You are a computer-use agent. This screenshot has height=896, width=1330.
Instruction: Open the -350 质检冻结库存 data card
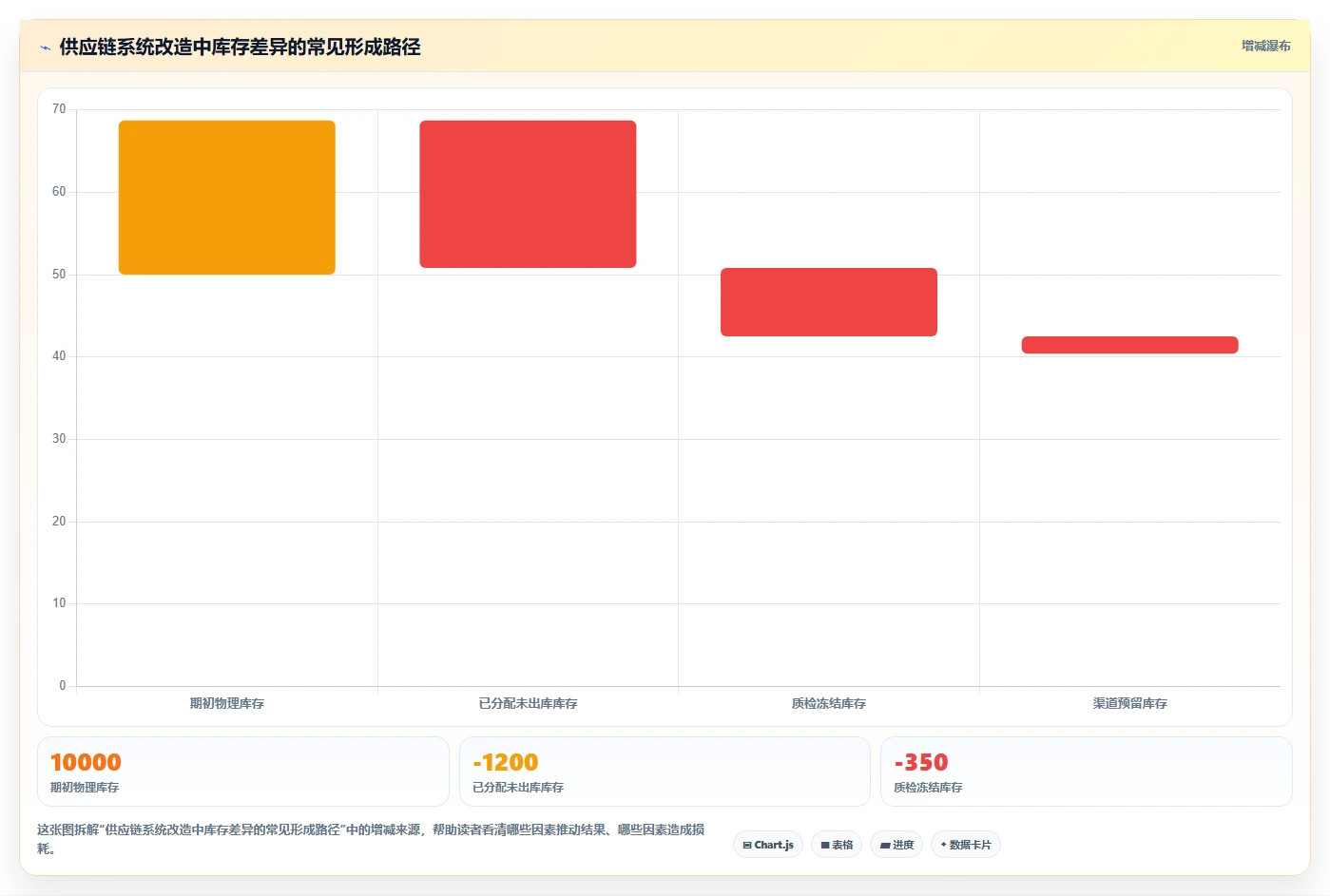(1087, 772)
